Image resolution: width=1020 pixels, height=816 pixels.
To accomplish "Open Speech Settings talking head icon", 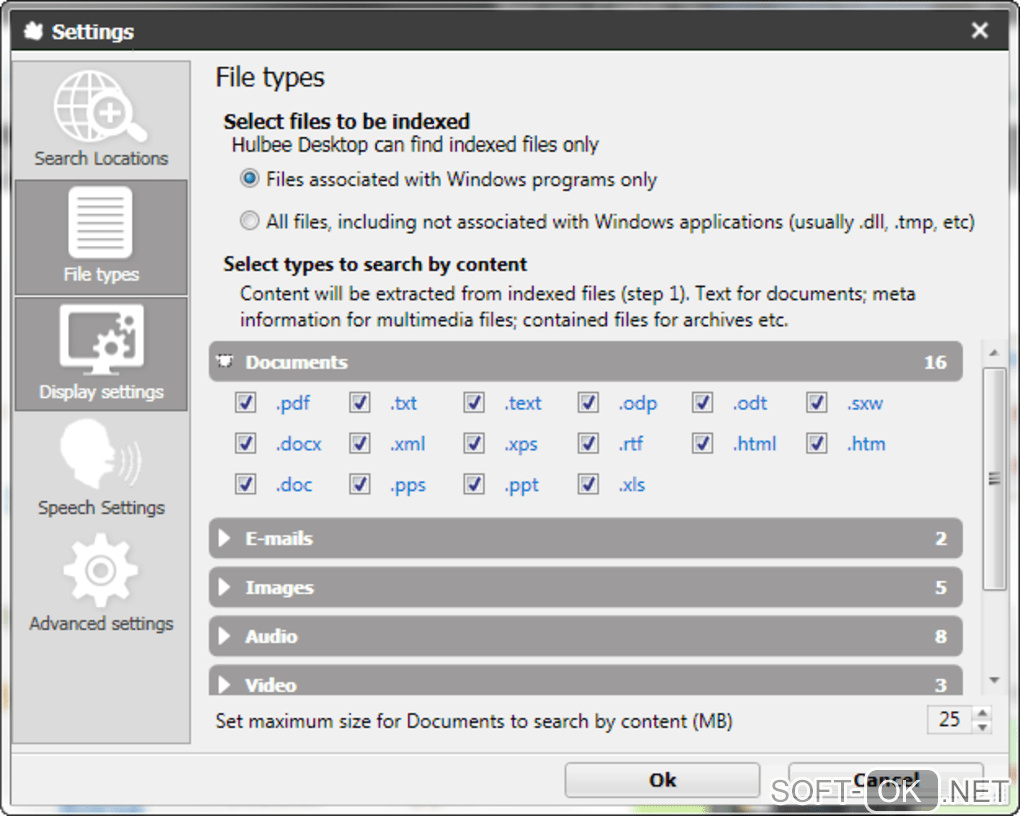I will point(101,454).
